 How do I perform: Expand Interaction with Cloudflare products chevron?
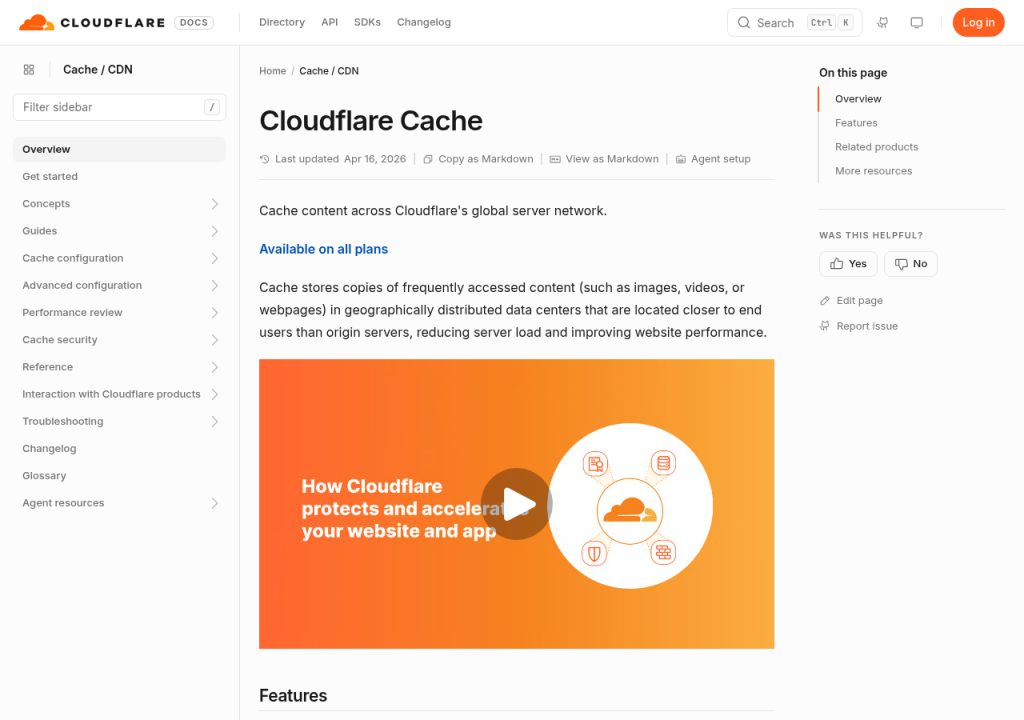pos(214,395)
